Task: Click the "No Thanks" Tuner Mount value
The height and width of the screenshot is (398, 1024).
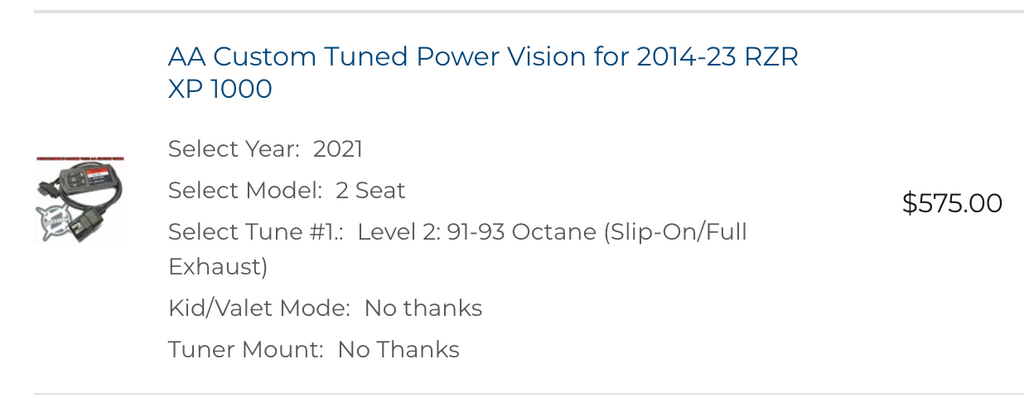Action: point(398,349)
